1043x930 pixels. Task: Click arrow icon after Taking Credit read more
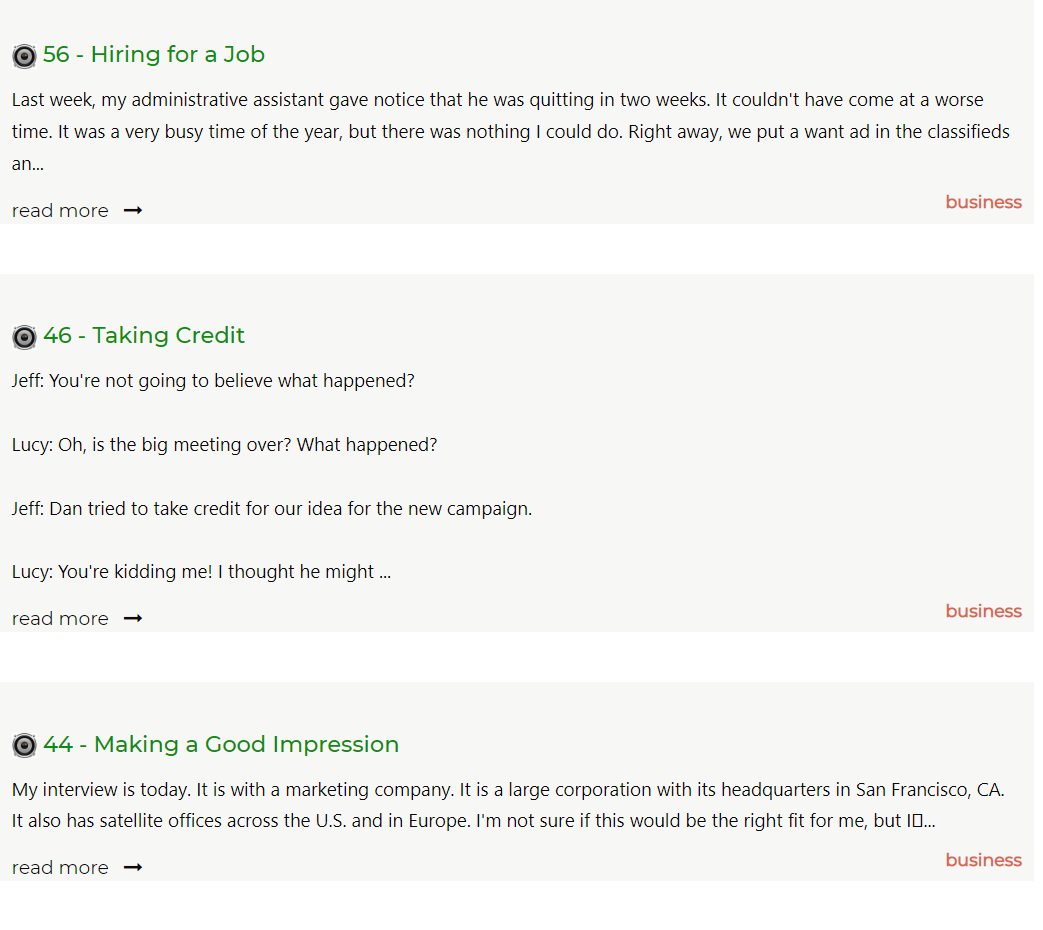pos(133,619)
